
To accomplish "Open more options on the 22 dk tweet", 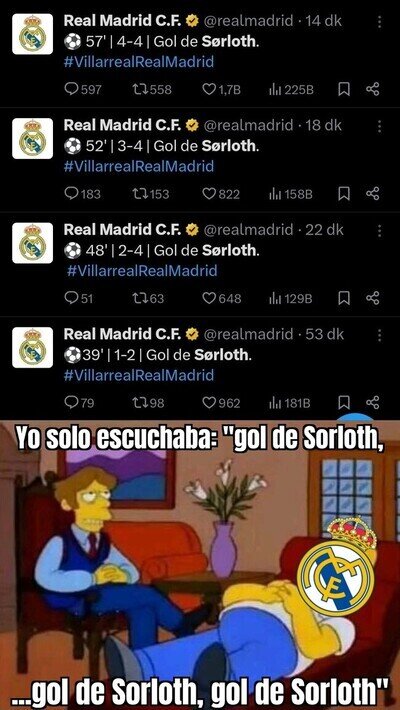I will point(379,231).
